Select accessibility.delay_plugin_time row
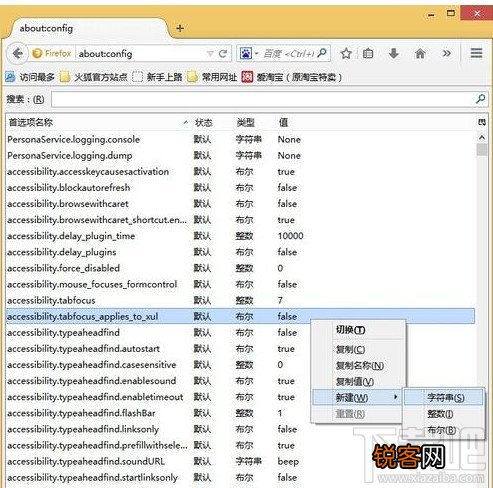The height and width of the screenshot is (488, 493). tap(240, 236)
